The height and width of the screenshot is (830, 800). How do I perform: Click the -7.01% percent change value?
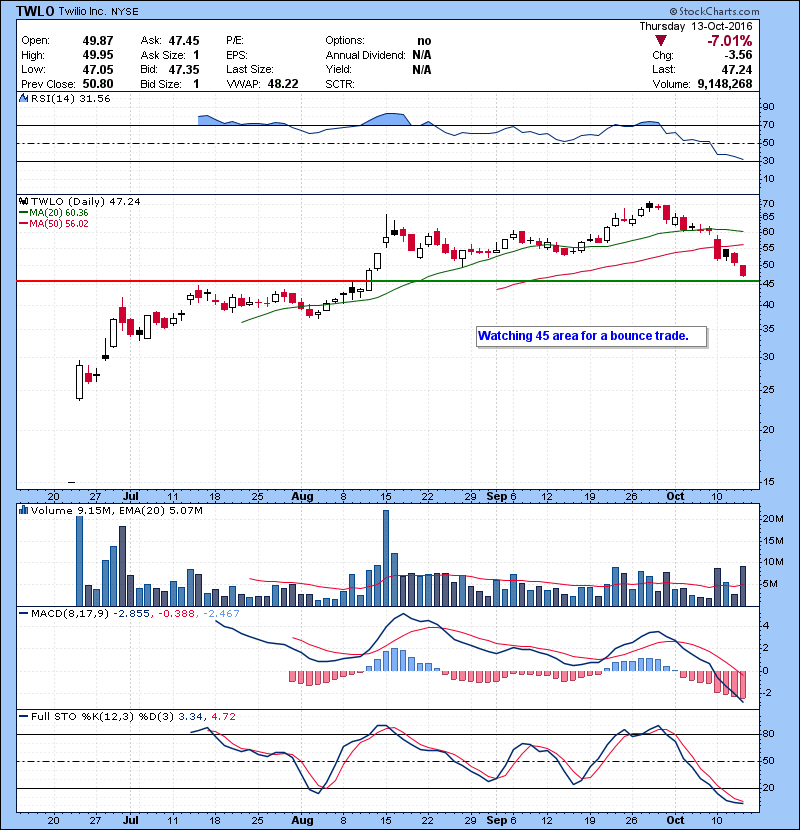click(x=729, y=41)
